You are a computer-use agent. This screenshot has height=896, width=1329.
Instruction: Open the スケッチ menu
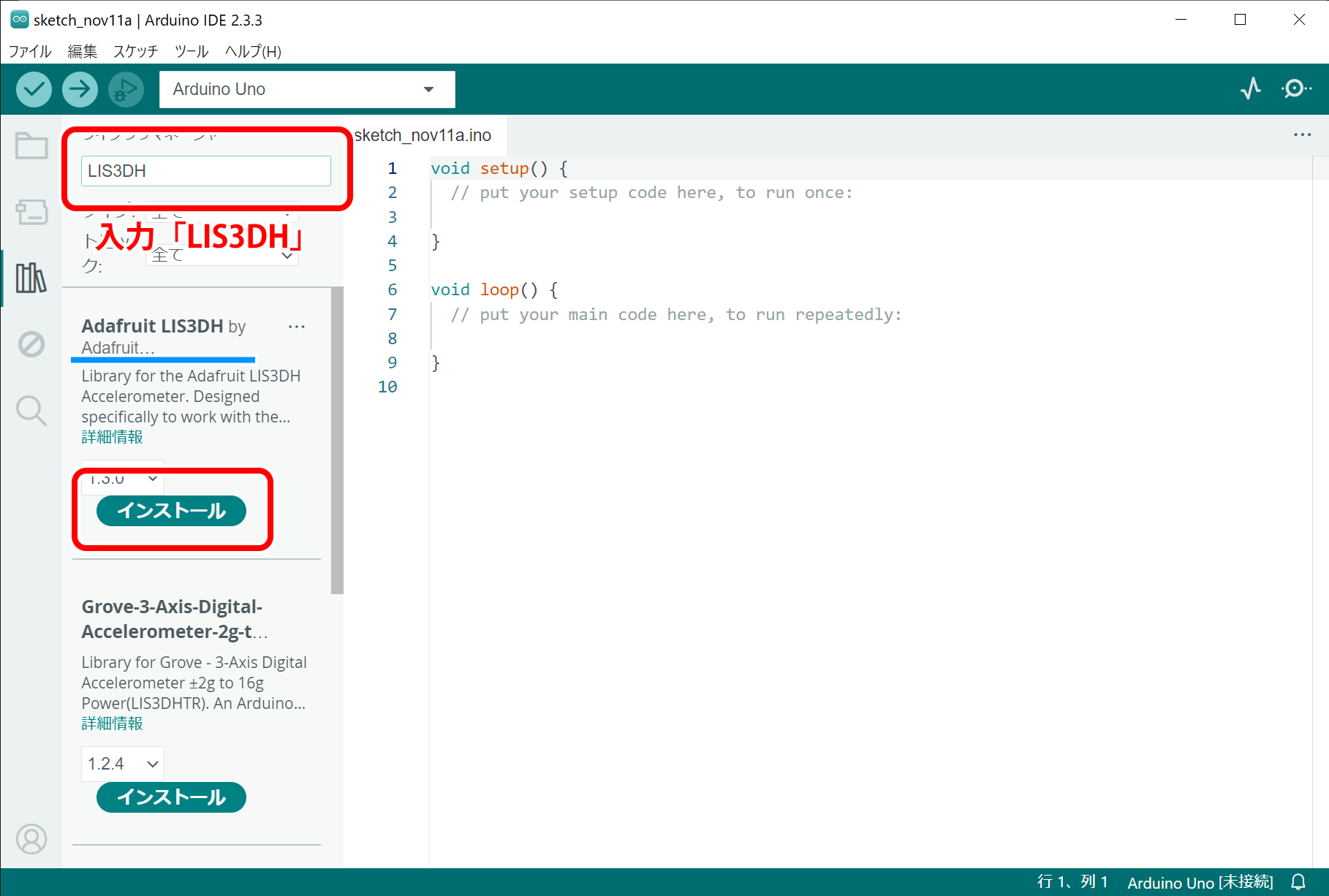coord(135,51)
